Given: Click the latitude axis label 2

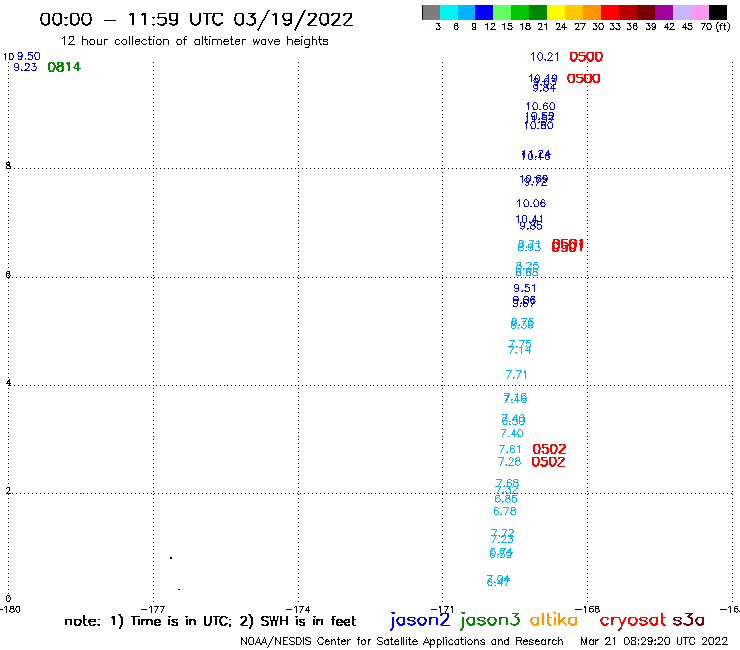Looking at the screenshot, I should (x=8, y=491).
